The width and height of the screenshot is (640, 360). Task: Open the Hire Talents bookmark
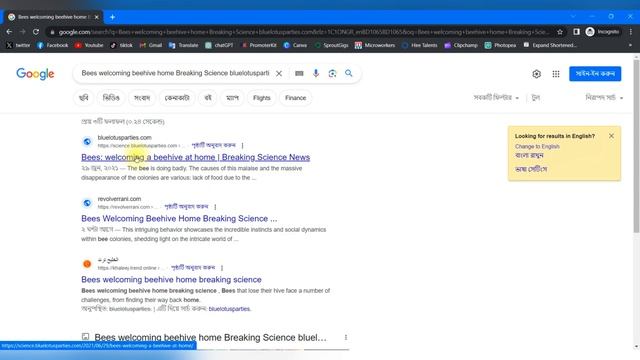[419, 45]
